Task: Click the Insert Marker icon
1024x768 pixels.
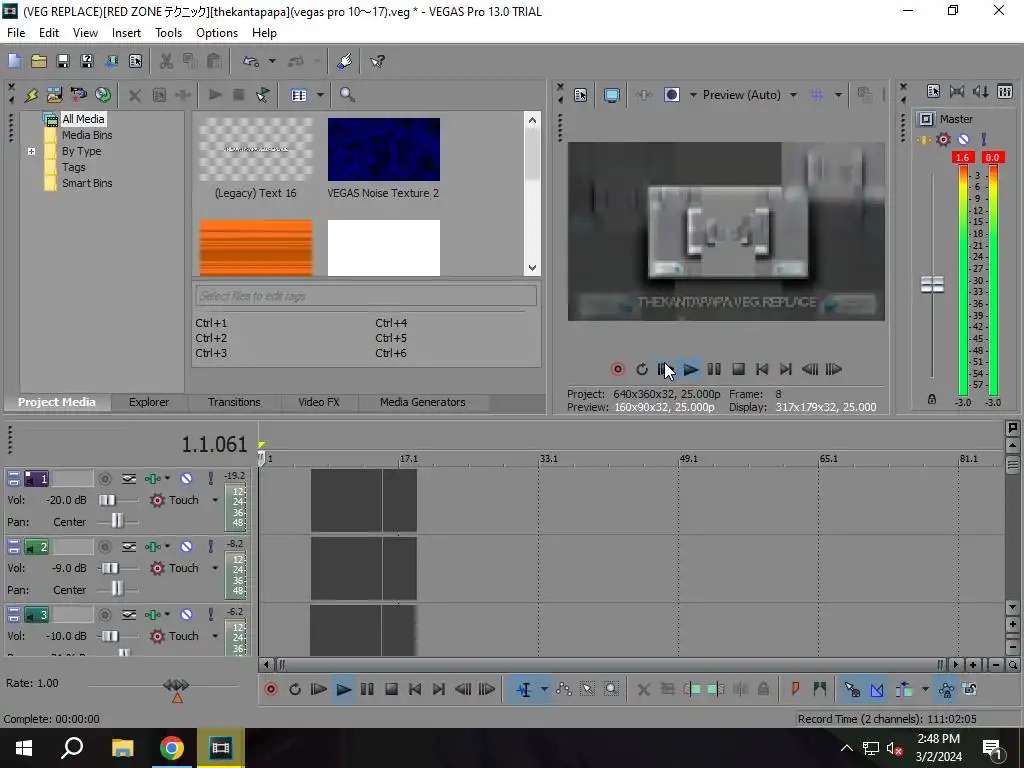Action: click(795, 689)
